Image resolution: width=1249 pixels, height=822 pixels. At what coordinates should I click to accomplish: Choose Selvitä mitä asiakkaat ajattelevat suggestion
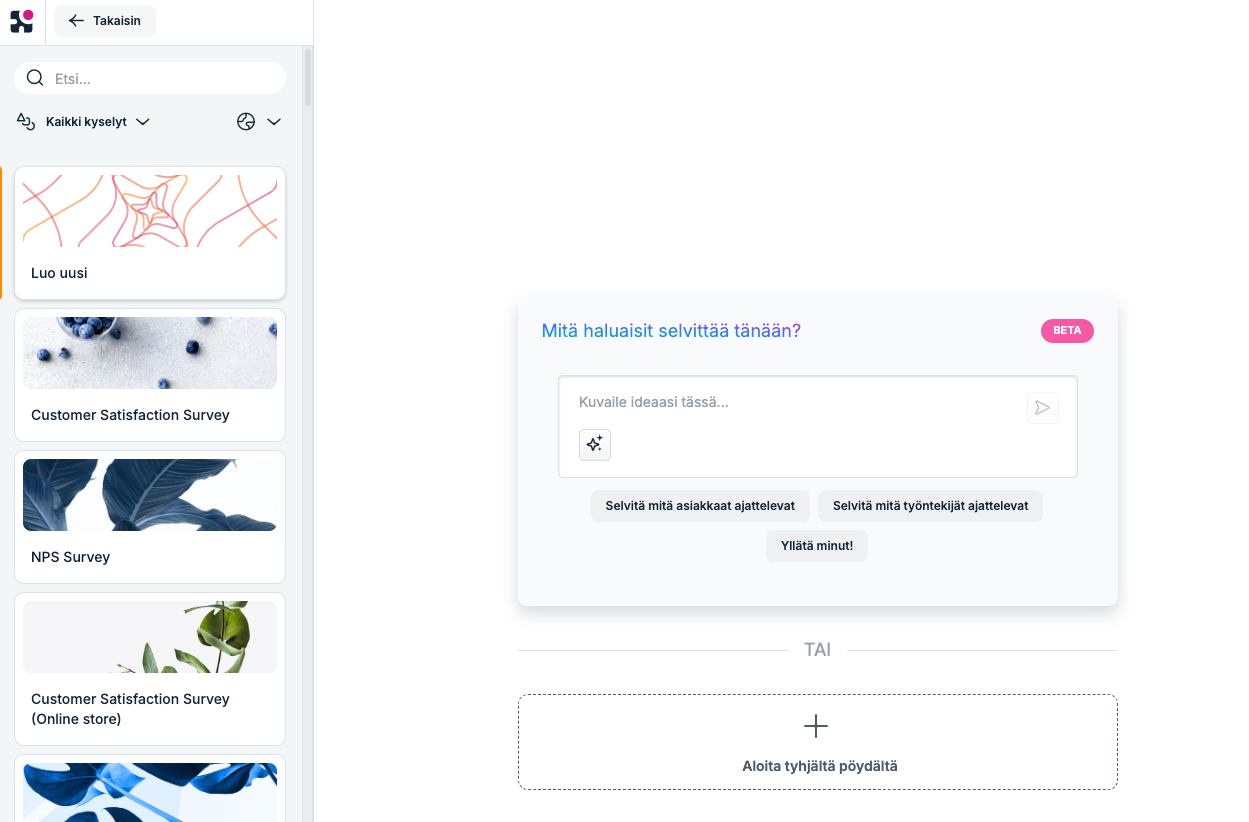coord(700,506)
